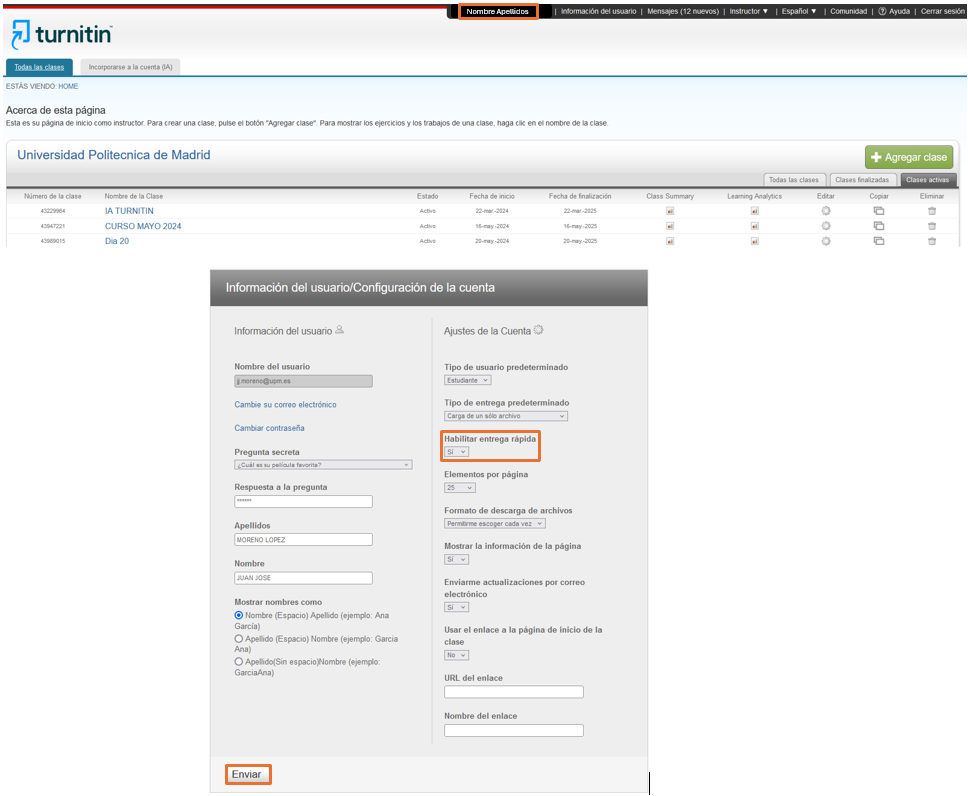968x796 pixels.
Task: Focus the Nombre input field
Action: [x=303, y=578]
